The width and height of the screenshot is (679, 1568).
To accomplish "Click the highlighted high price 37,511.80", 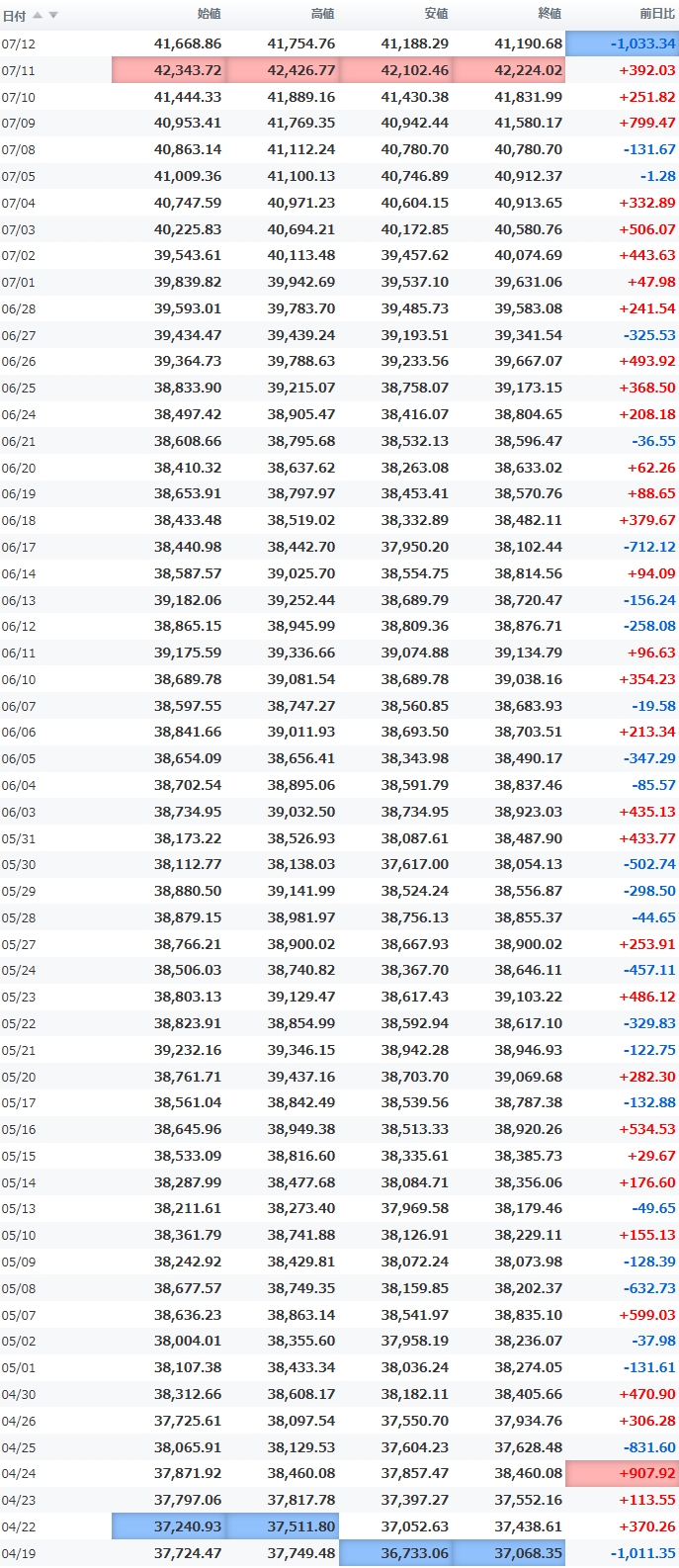I will [283, 1526].
